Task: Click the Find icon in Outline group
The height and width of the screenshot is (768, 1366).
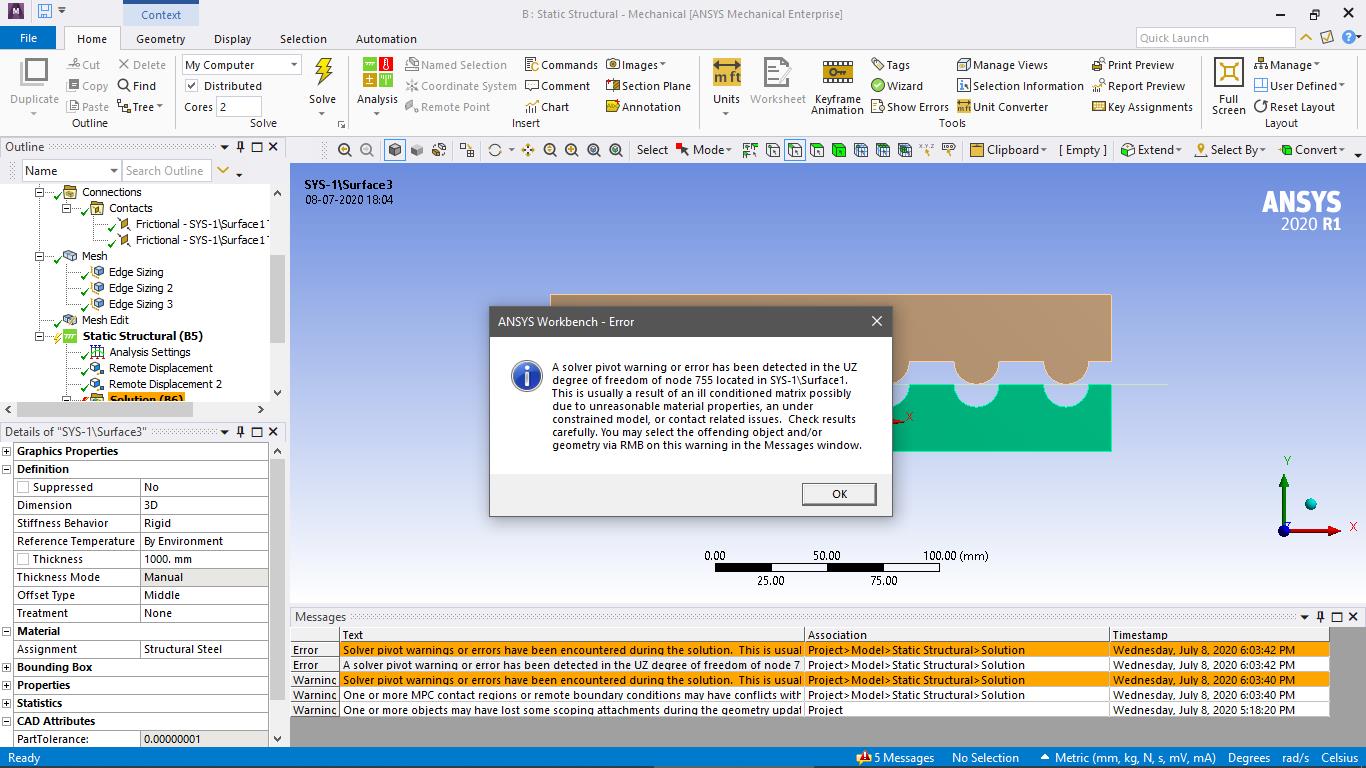Action: (x=137, y=86)
